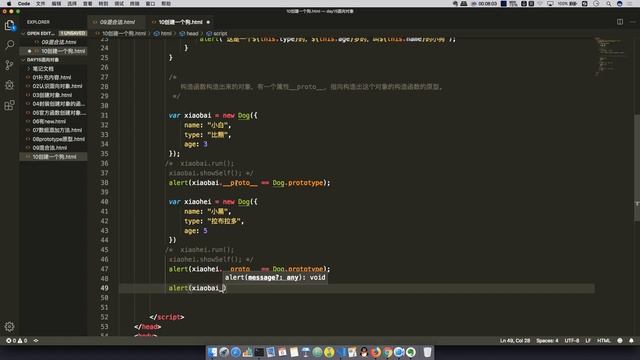Click the feedback smiley in status bar
Image resolution: width=640 pixels, height=360 pixels.
pos(620,340)
